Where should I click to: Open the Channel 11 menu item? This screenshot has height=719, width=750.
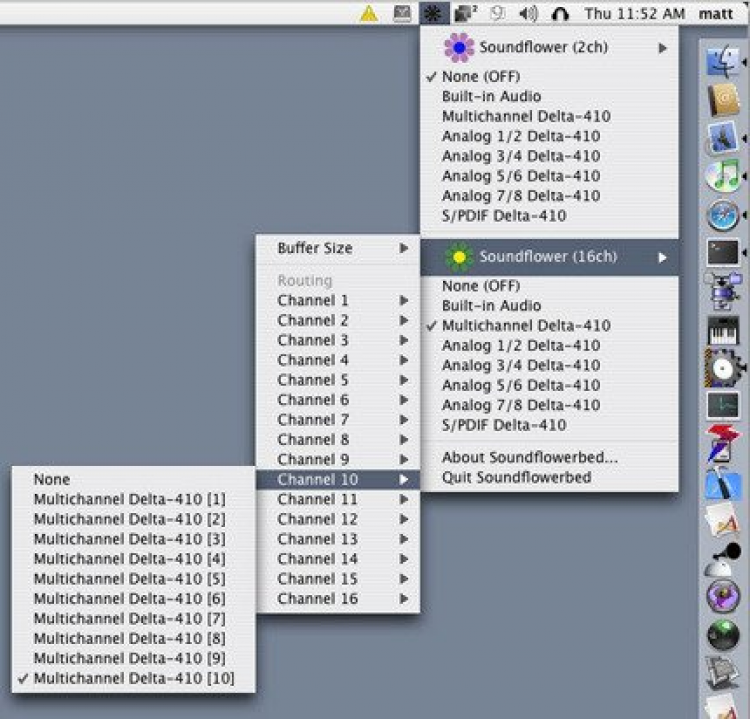pos(338,499)
